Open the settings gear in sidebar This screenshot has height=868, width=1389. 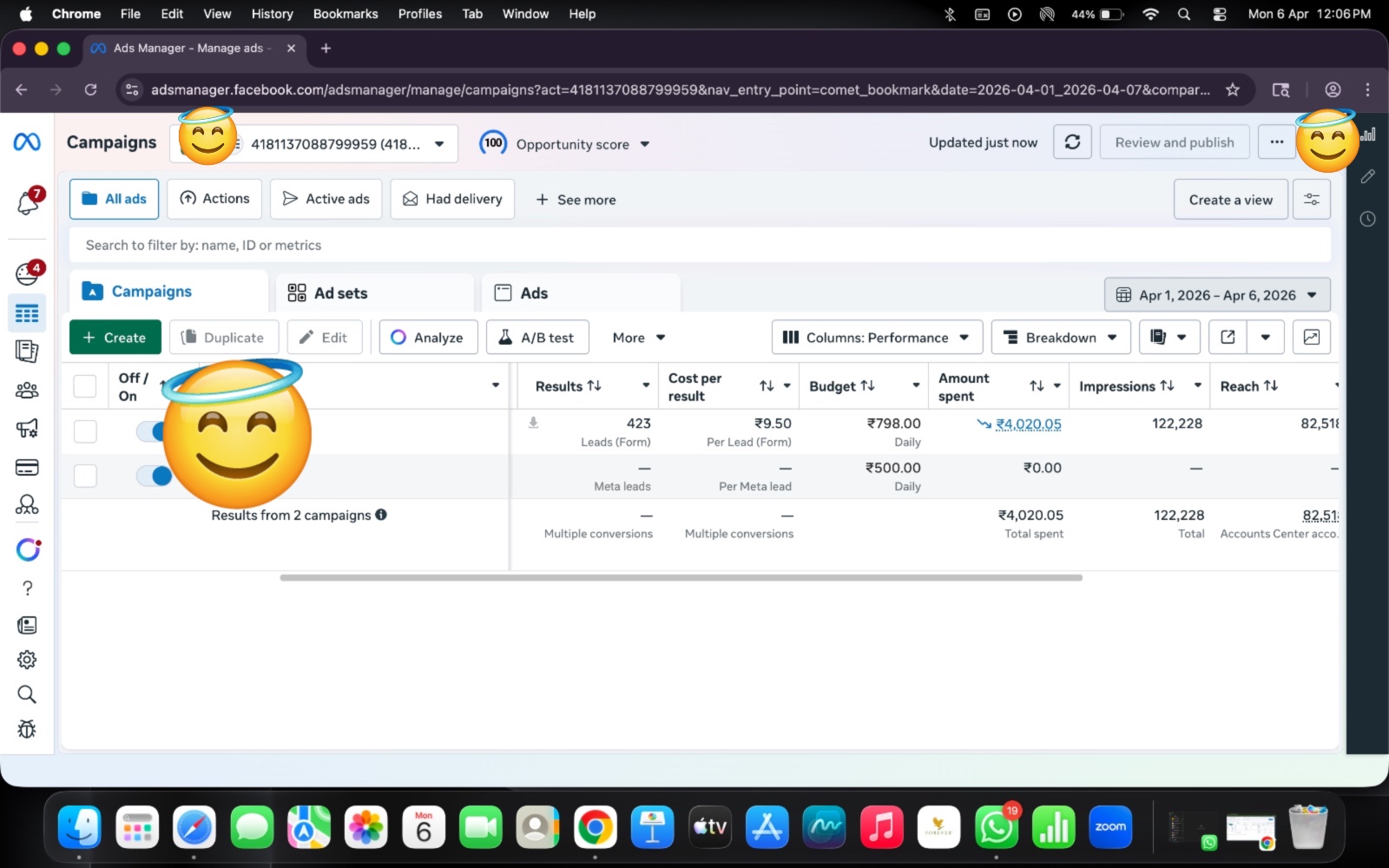[x=27, y=660]
